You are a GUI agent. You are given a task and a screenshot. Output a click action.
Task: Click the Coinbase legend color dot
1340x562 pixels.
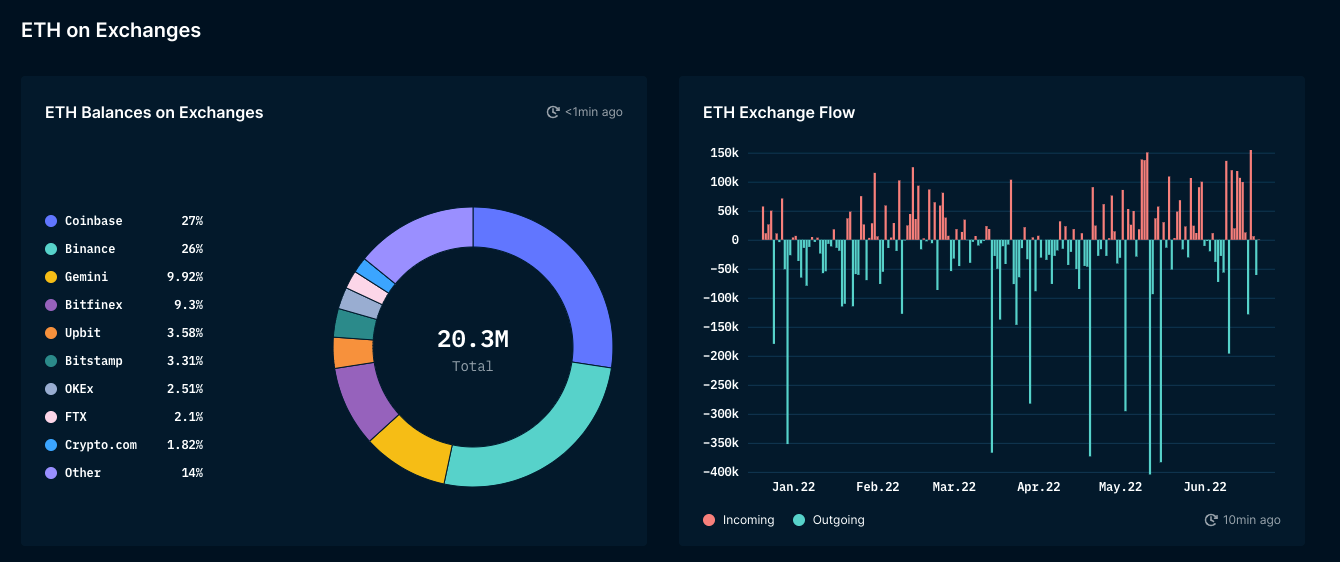51,221
